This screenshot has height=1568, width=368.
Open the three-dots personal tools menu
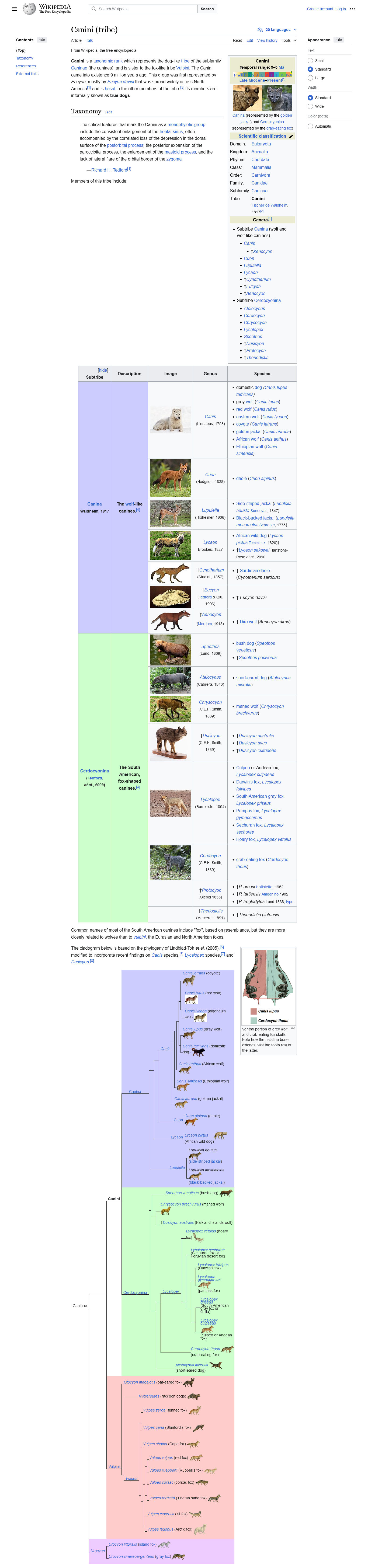352,9
